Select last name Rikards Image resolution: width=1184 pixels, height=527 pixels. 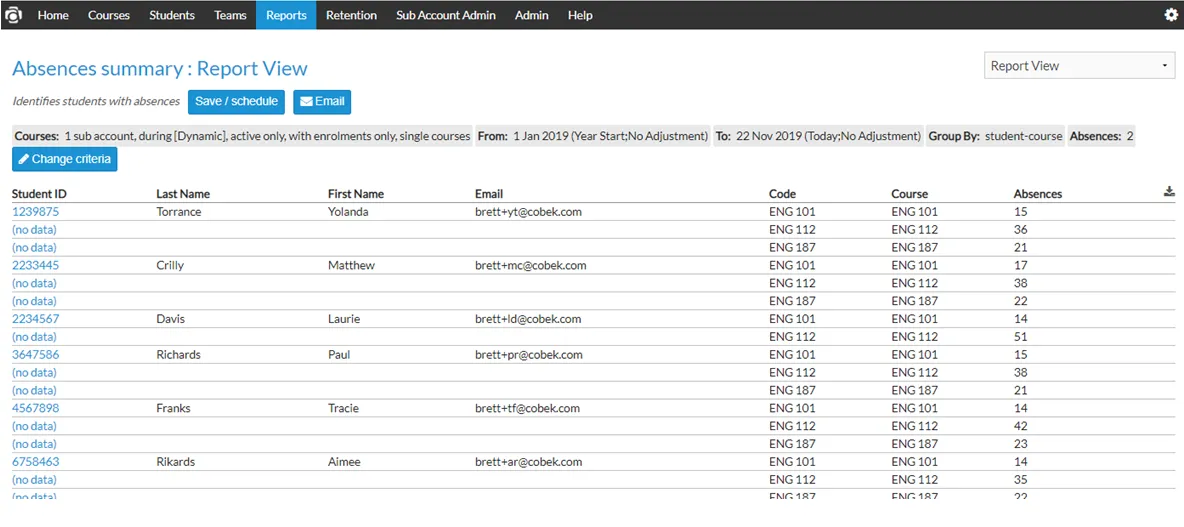(176, 462)
